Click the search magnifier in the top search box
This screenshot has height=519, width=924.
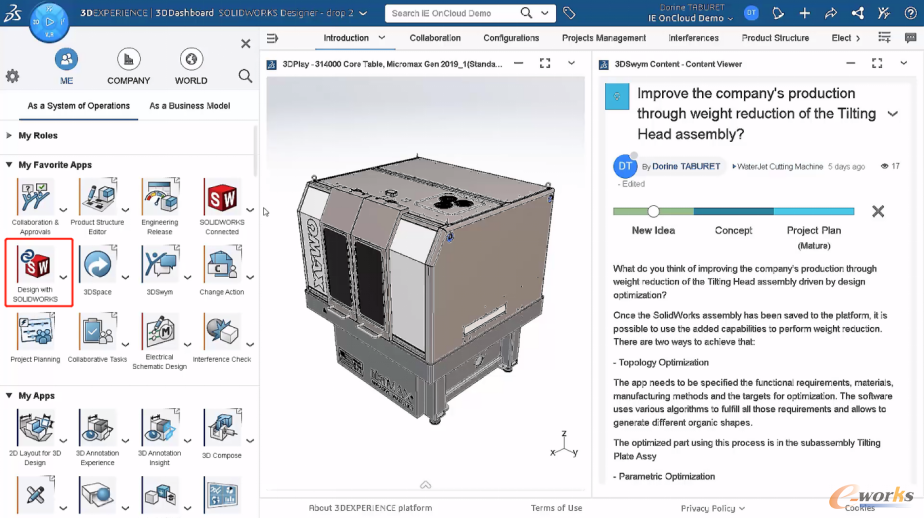pos(526,13)
